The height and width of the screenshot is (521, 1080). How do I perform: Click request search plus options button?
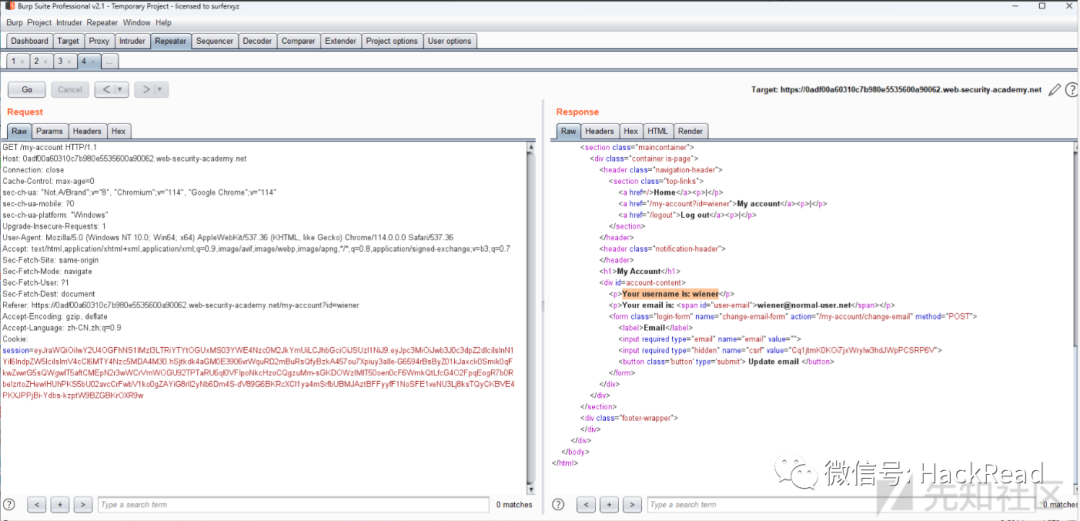click(60, 504)
